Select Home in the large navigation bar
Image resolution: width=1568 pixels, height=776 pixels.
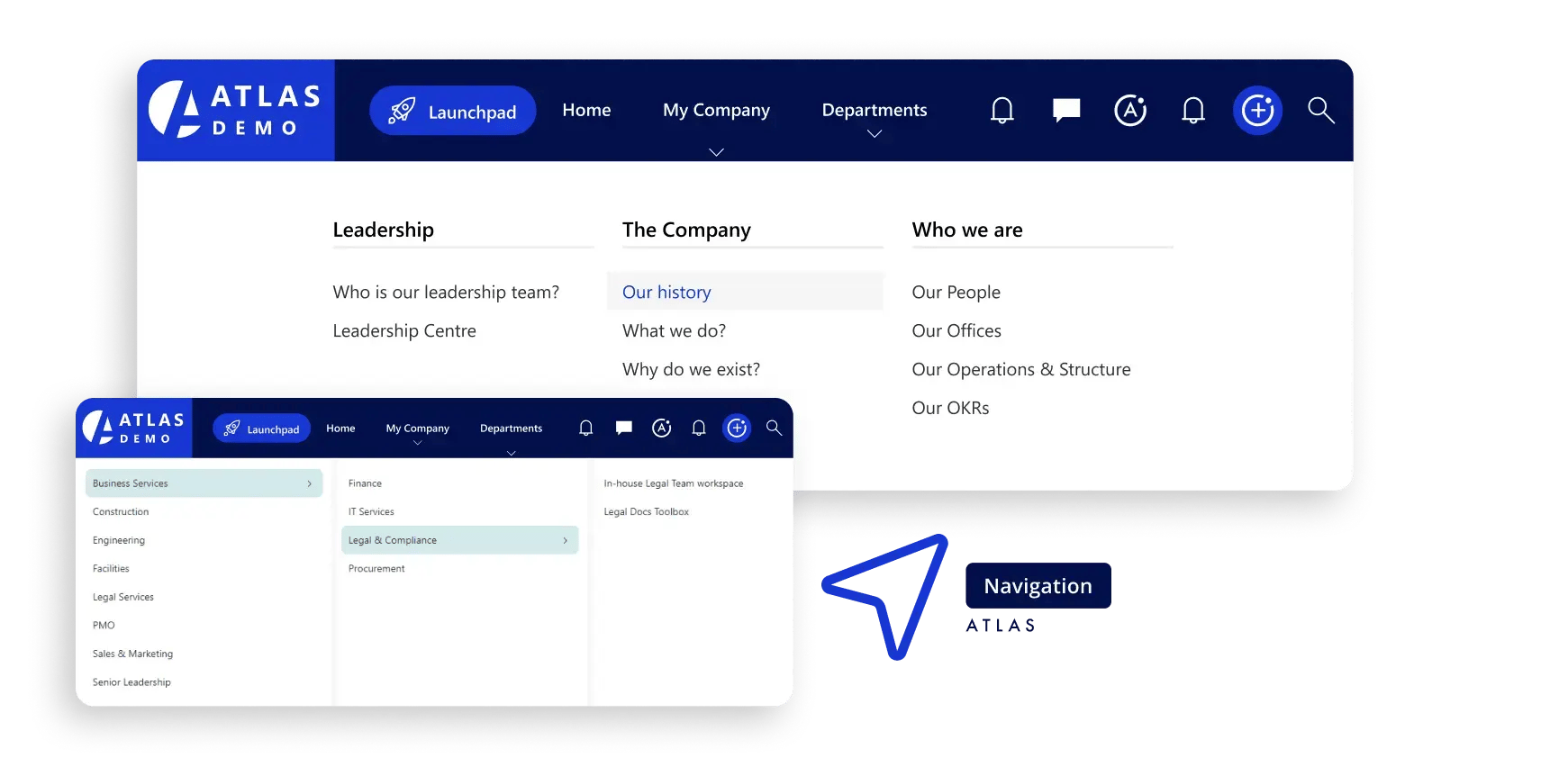[x=586, y=110]
